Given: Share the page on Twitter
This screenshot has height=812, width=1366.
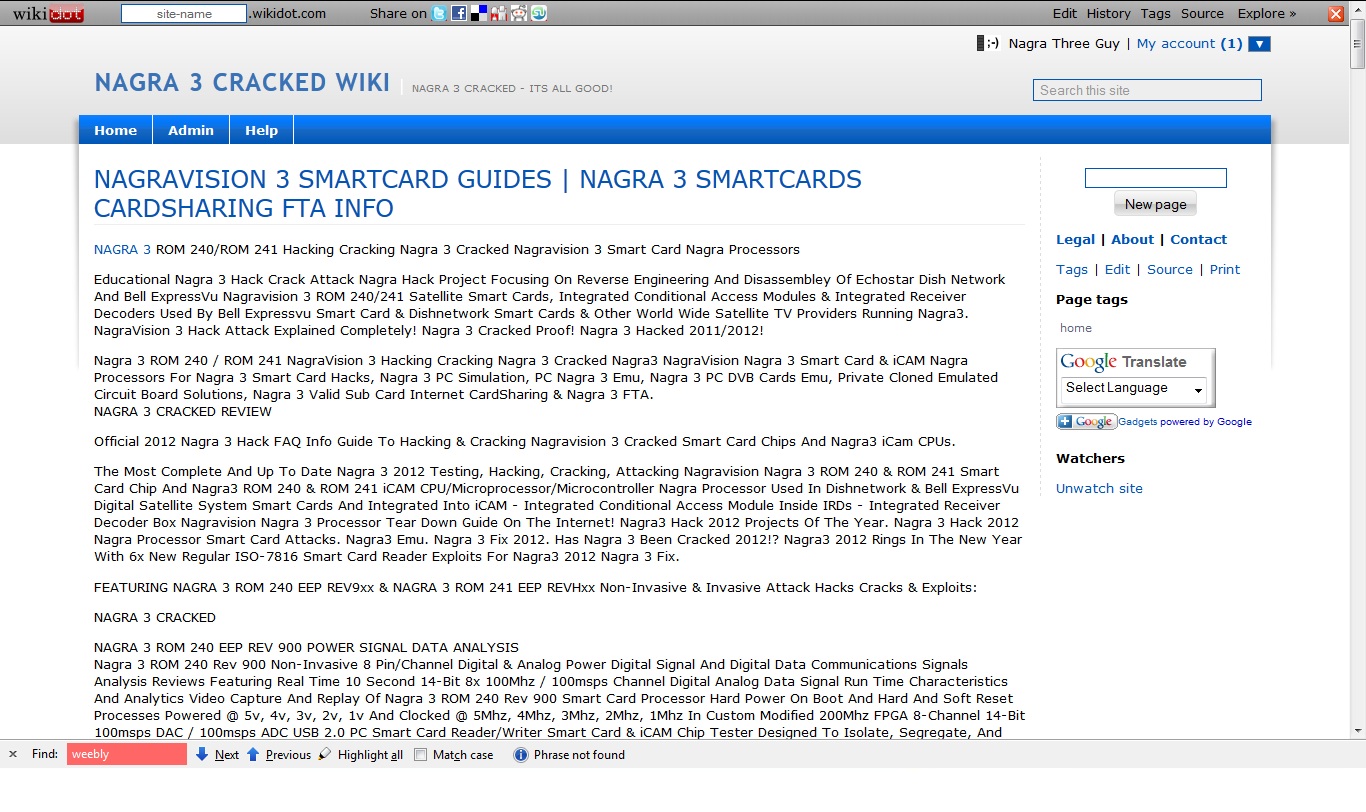Looking at the screenshot, I should tap(439, 14).
